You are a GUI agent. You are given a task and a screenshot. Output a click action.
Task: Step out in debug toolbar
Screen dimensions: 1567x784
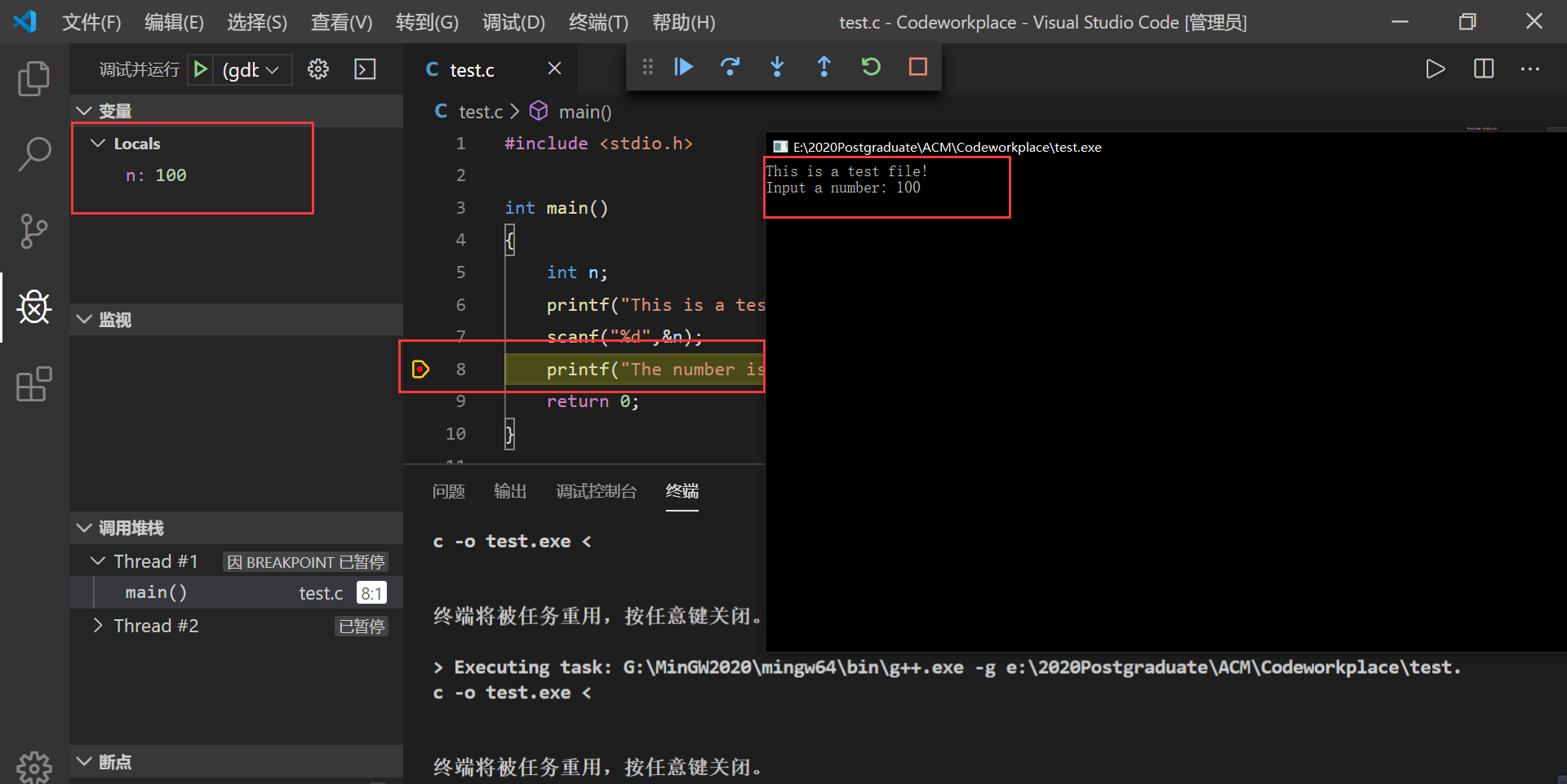point(824,67)
